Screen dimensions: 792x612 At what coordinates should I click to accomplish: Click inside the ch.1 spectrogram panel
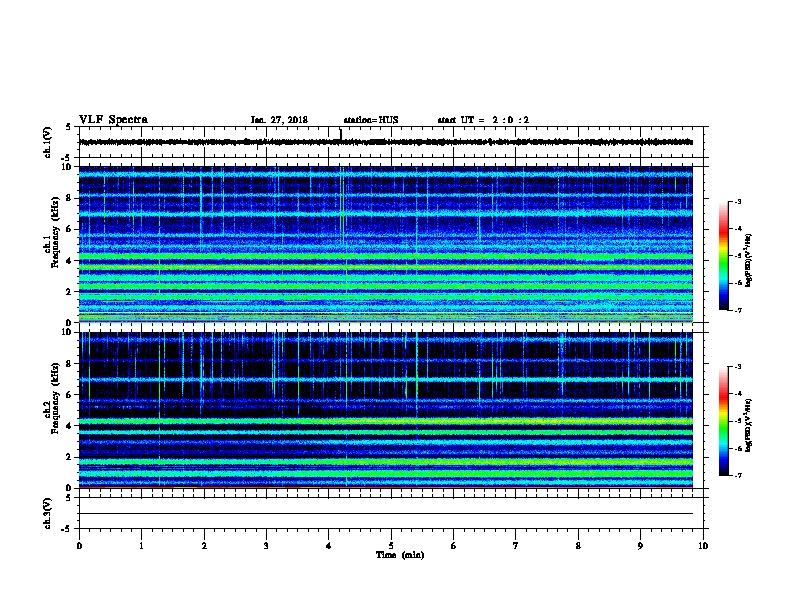click(x=386, y=244)
